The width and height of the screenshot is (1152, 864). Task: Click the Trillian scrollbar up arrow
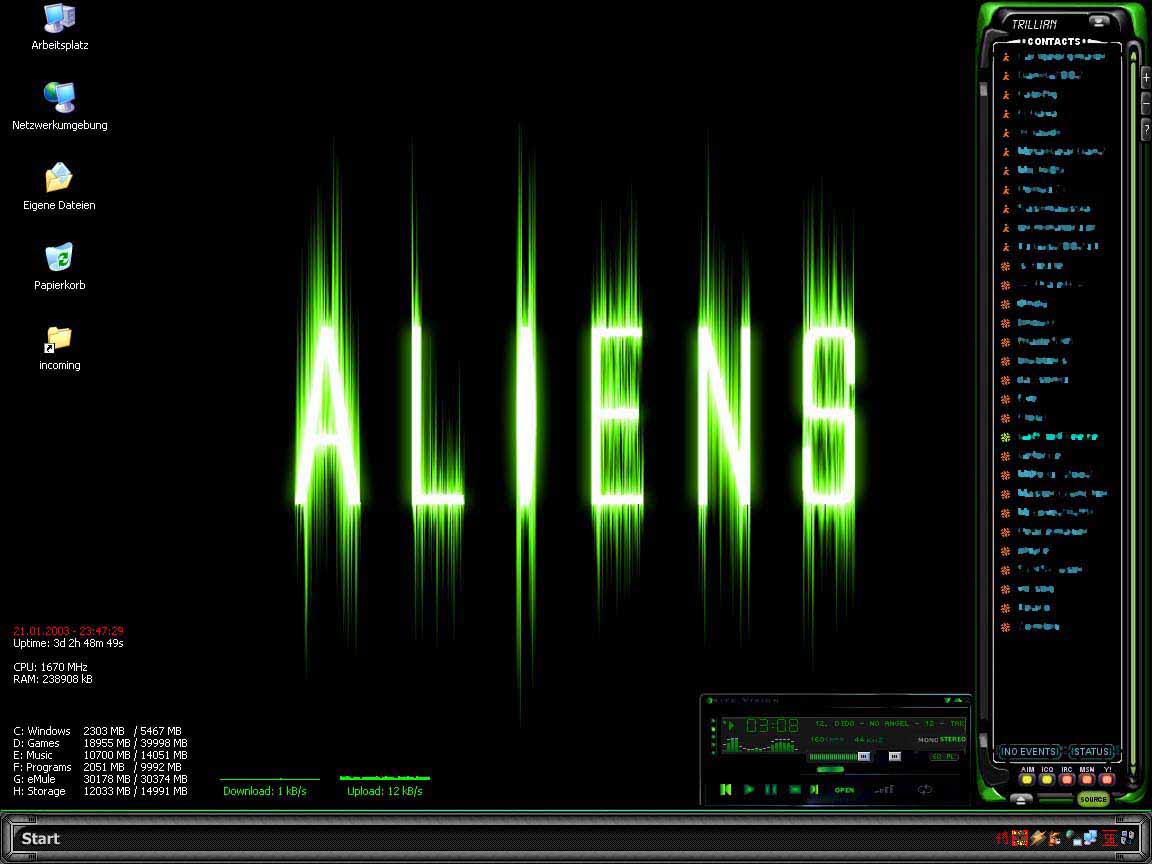[1133, 57]
